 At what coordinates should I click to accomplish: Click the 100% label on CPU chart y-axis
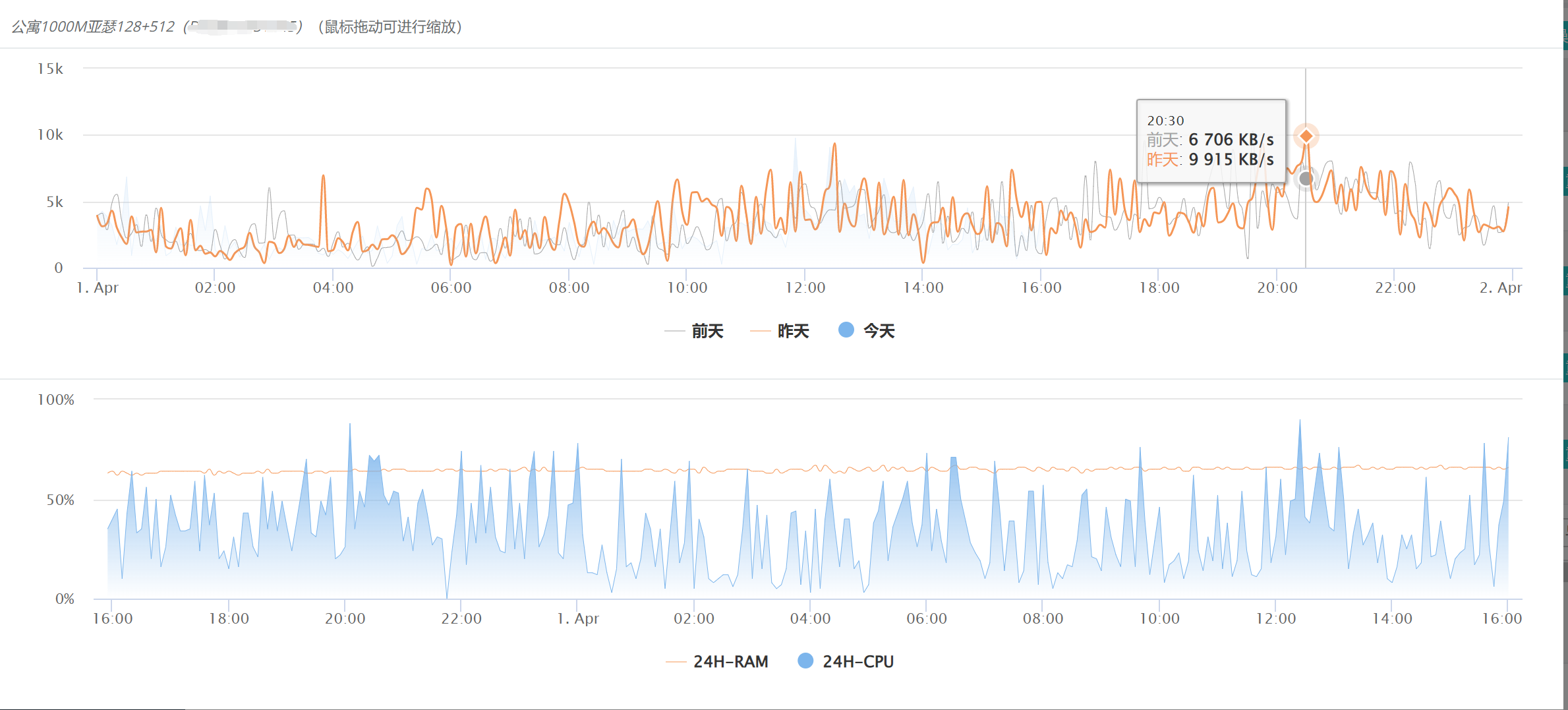pyautogui.click(x=56, y=399)
